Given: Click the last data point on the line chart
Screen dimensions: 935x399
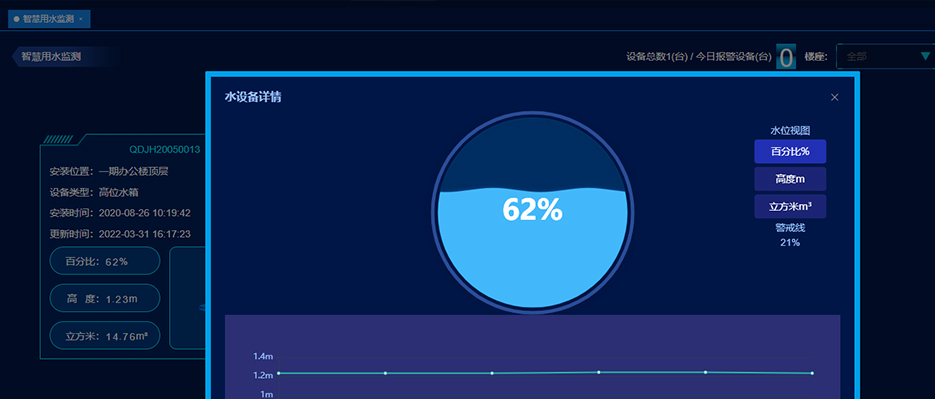Looking at the screenshot, I should tap(812, 373).
